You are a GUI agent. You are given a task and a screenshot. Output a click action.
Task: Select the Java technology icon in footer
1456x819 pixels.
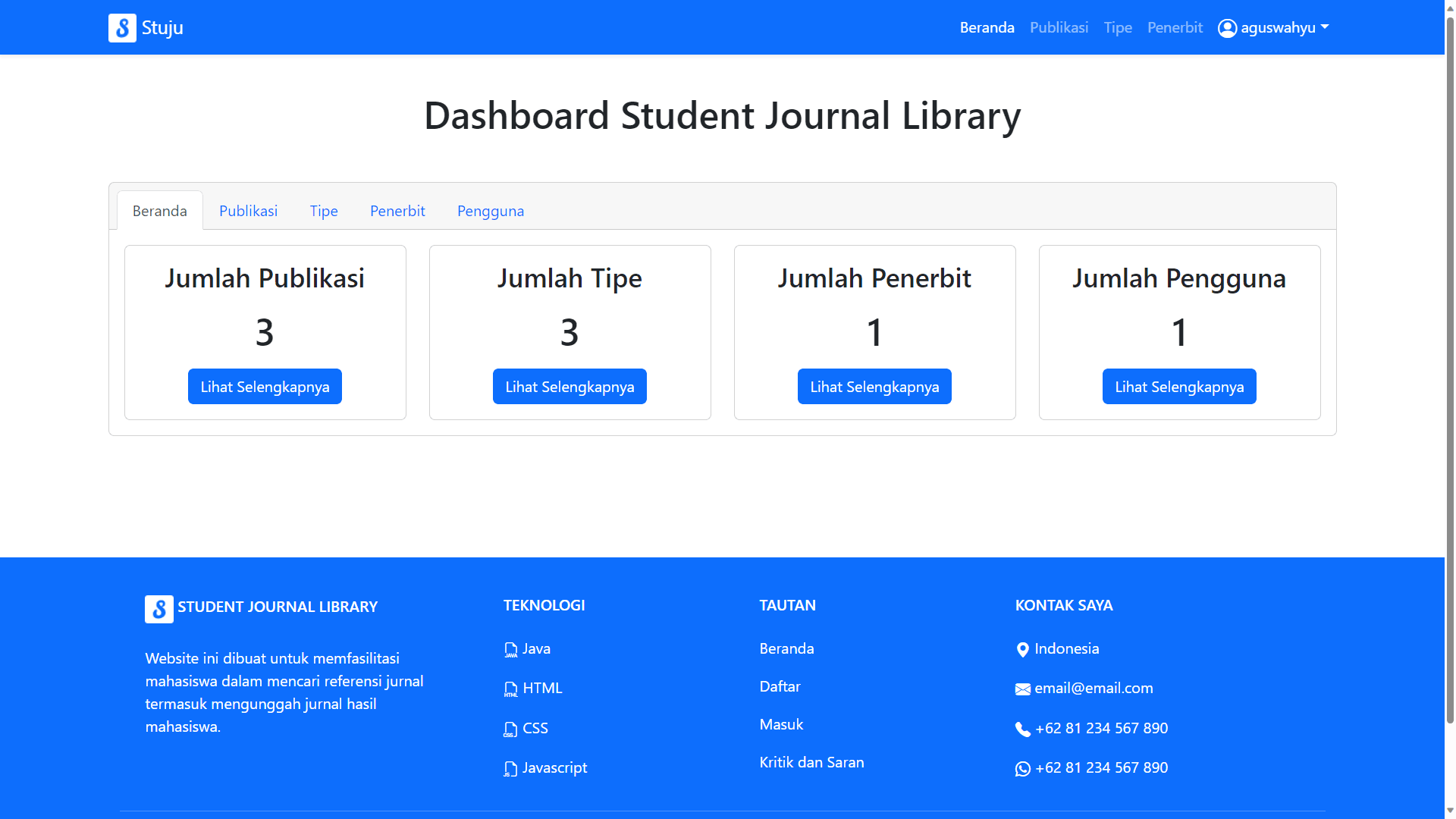coord(510,650)
